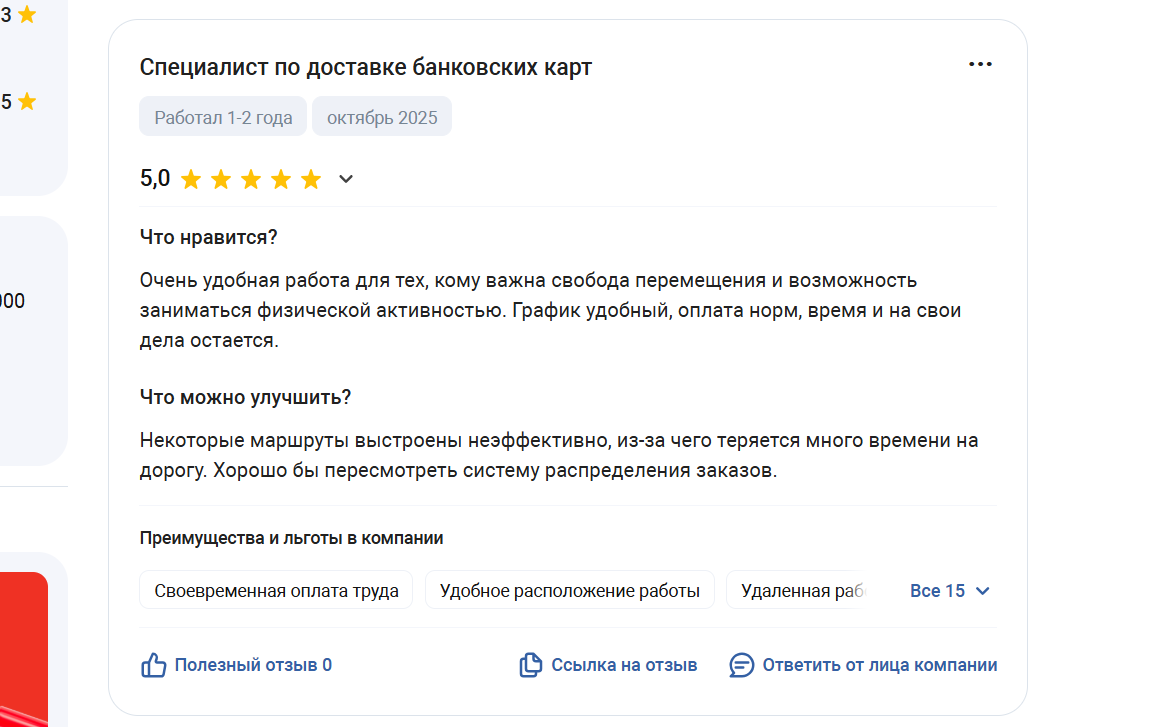Click the third rating star
Viewport: 1169px width, 727px height.
pyautogui.click(x=251, y=180)
